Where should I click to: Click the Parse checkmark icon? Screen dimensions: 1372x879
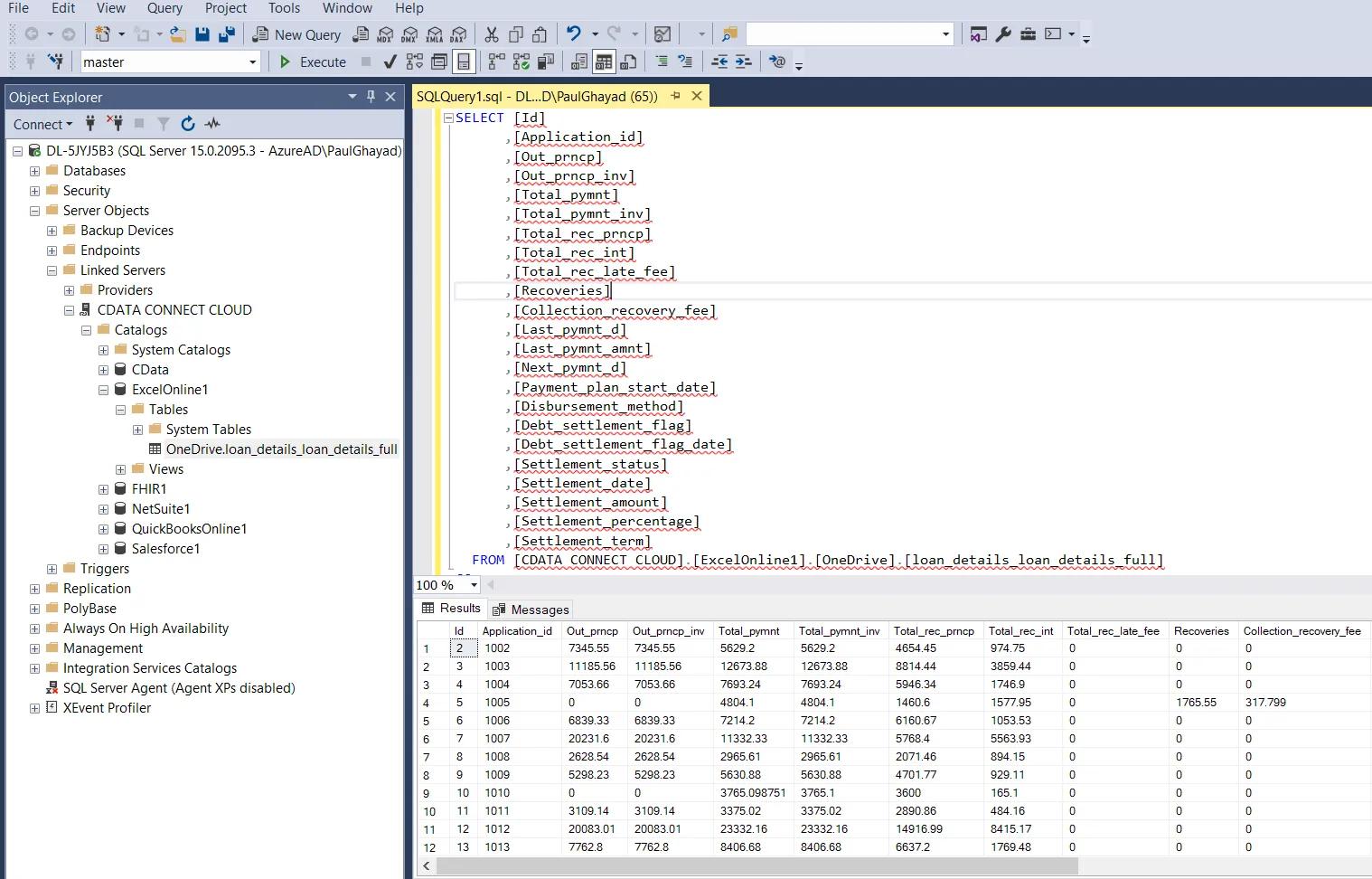(x=390, y=62)
